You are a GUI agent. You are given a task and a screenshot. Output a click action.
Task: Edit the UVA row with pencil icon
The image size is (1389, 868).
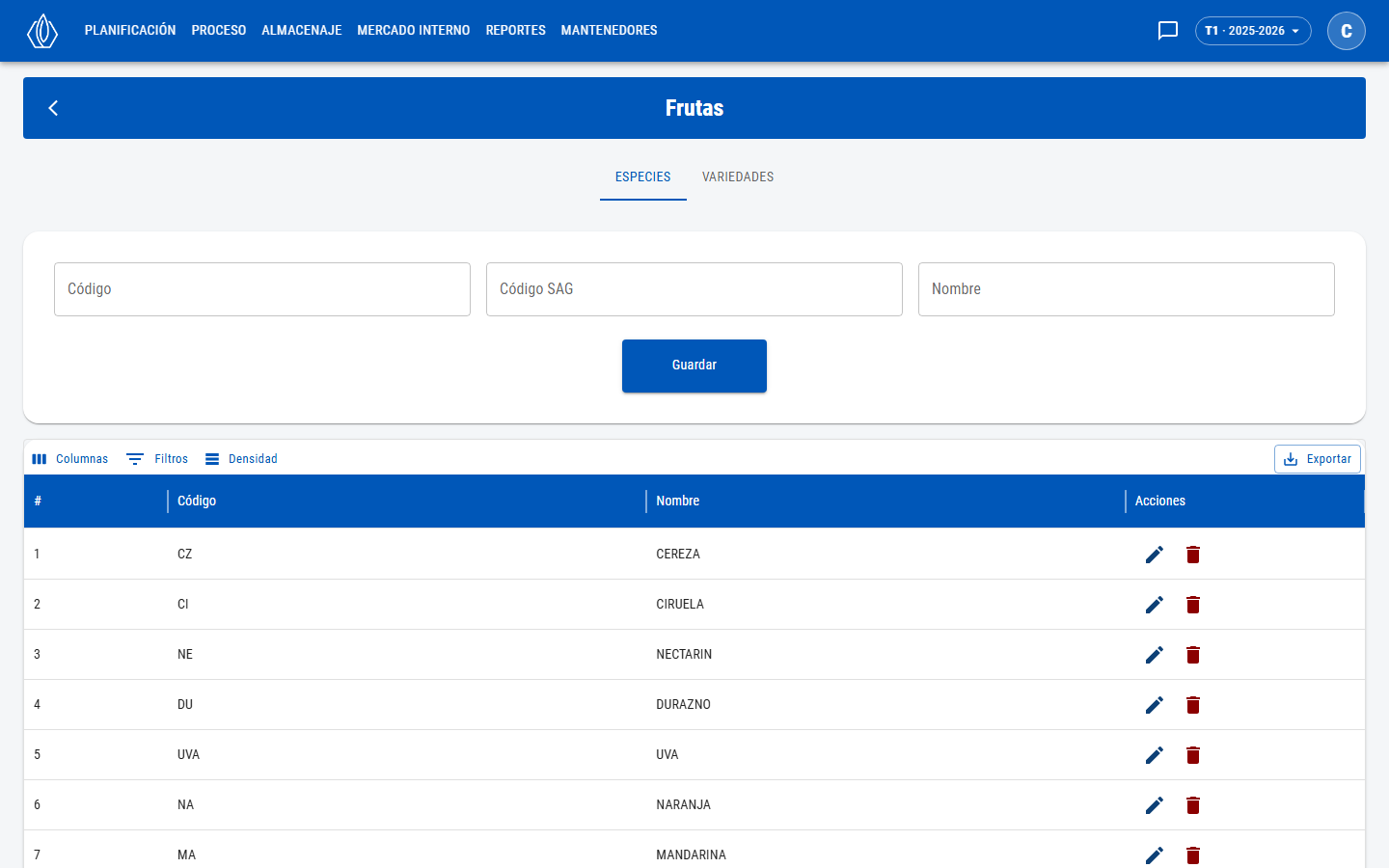(1155, 755)
